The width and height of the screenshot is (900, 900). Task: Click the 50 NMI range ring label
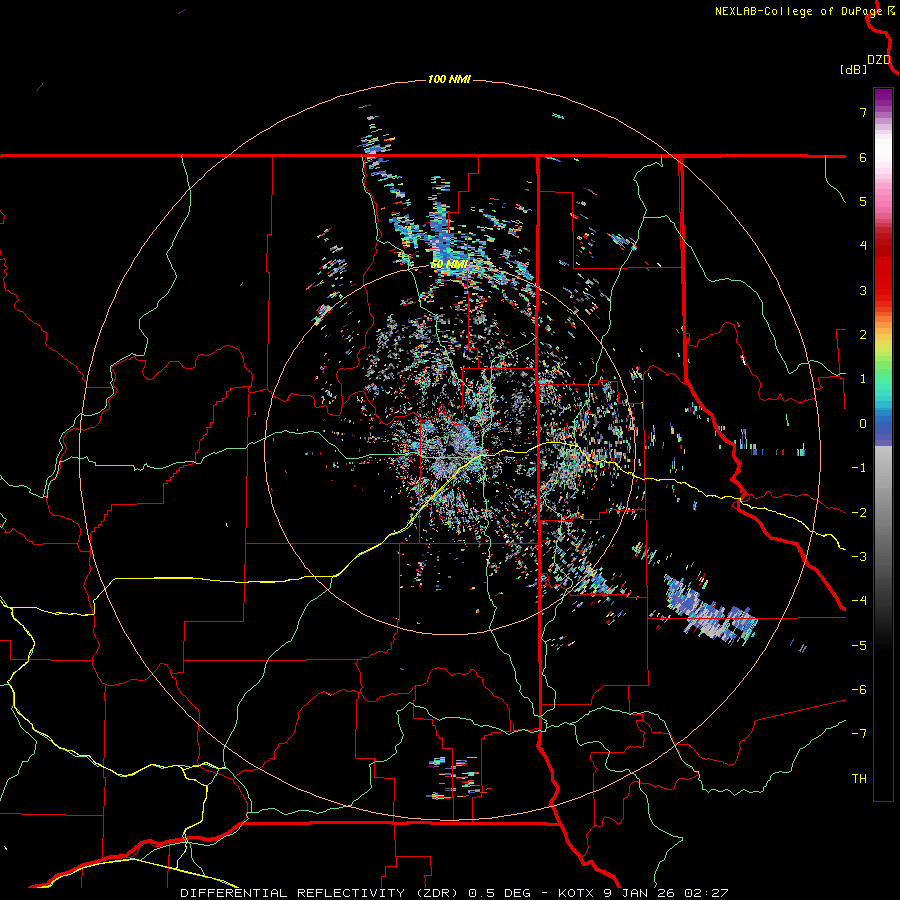tap(449, 265)
